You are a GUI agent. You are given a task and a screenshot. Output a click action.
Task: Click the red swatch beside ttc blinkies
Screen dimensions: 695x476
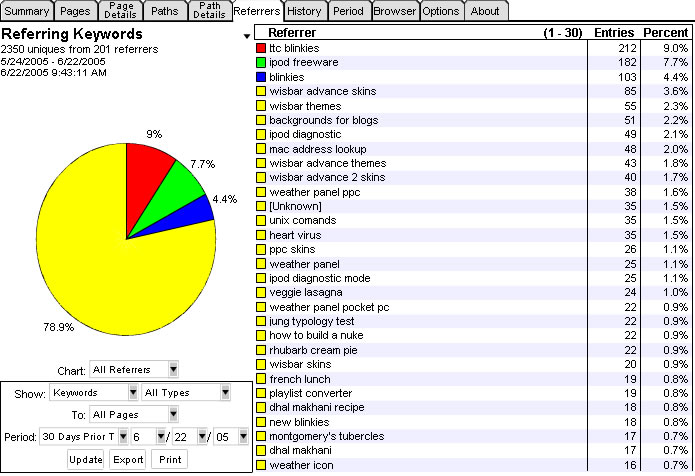point(262,48)
